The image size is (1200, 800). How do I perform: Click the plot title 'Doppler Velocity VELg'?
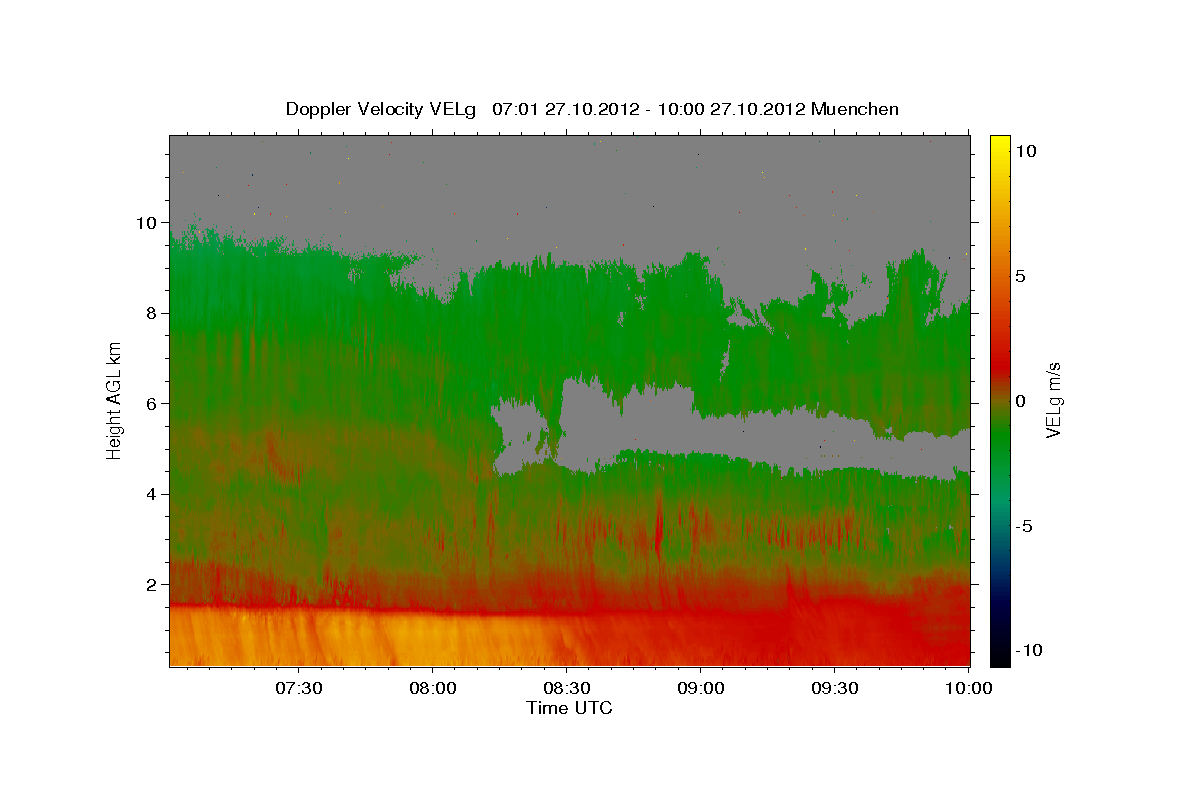pos(383,109)
